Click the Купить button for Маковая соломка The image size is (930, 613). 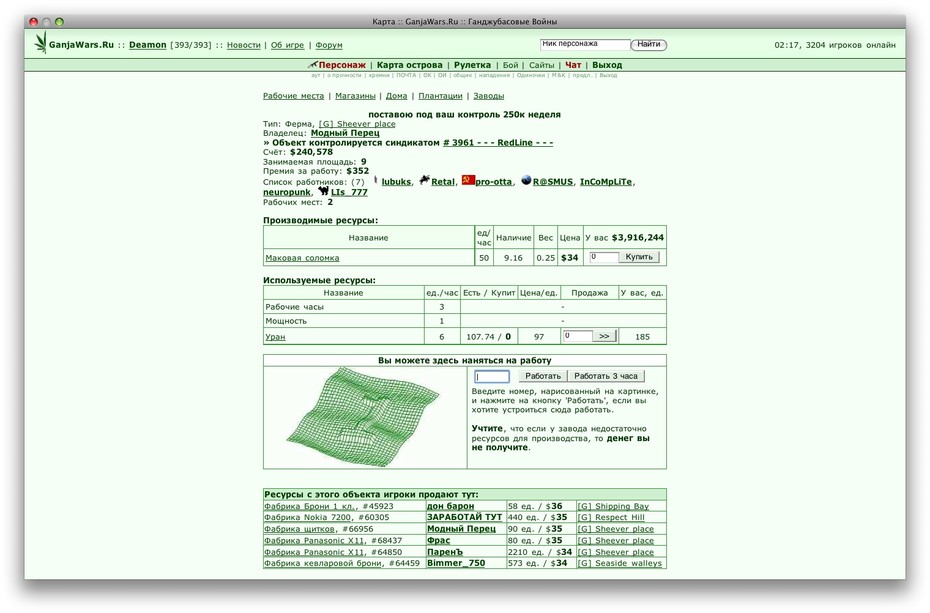pyautogui.click(x=639, y=257)
